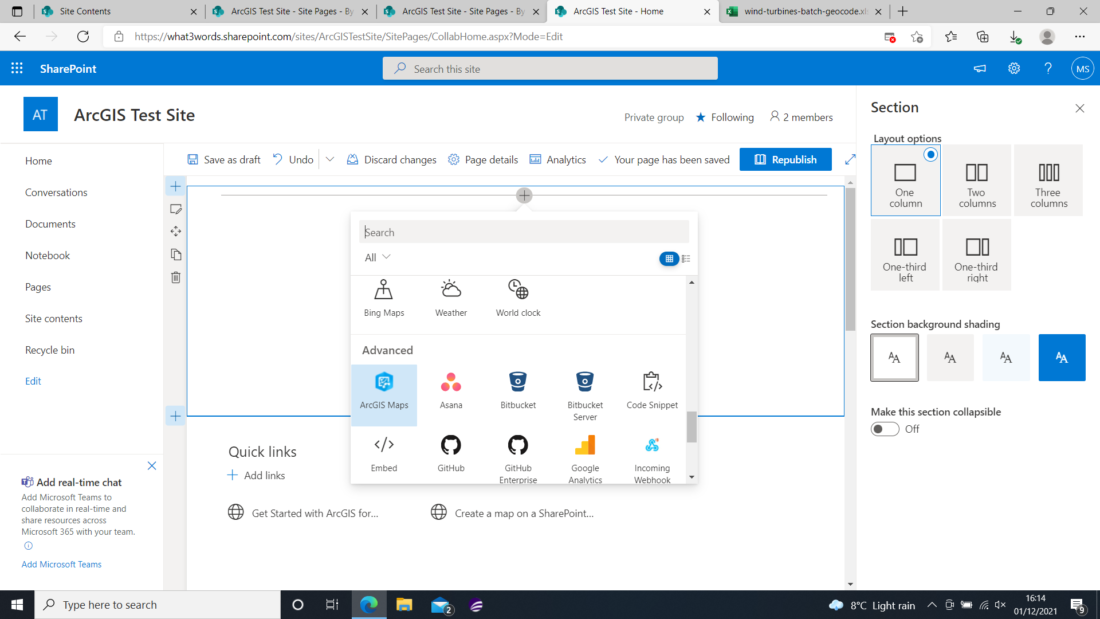The width and height of the screenshot is (1100, 619).
Task: Select the strong blue section background shading
Action: click(1061, 358)
